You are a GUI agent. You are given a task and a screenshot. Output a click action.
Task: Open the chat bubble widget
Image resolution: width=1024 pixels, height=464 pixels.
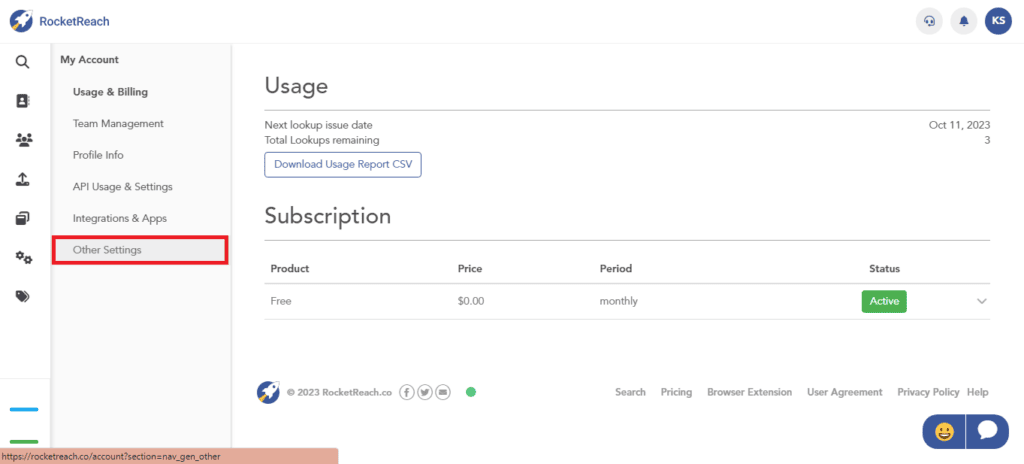(x=987, y=431)
